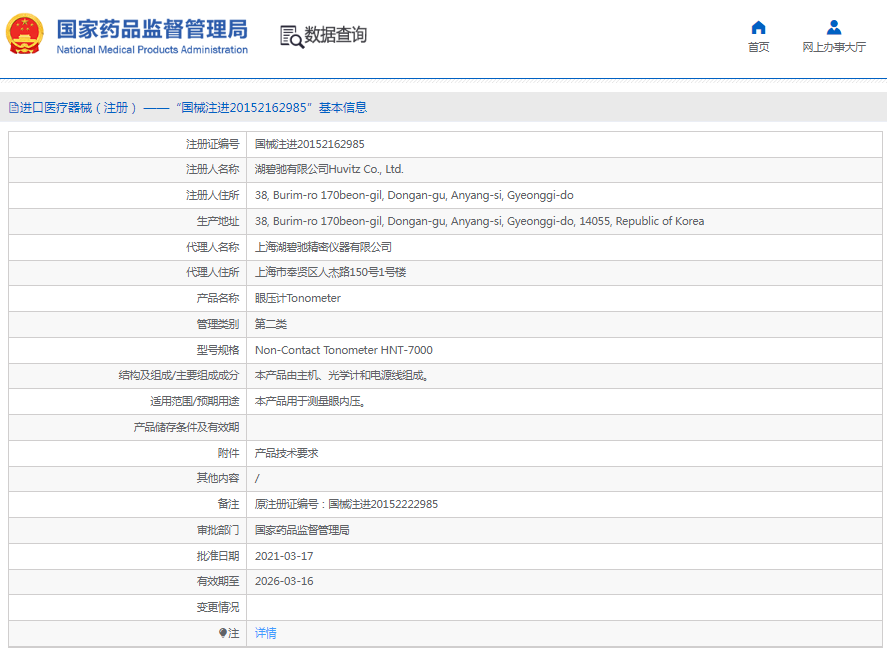
Task: Click the 其他内容 slash value
Action: [257, 478]
